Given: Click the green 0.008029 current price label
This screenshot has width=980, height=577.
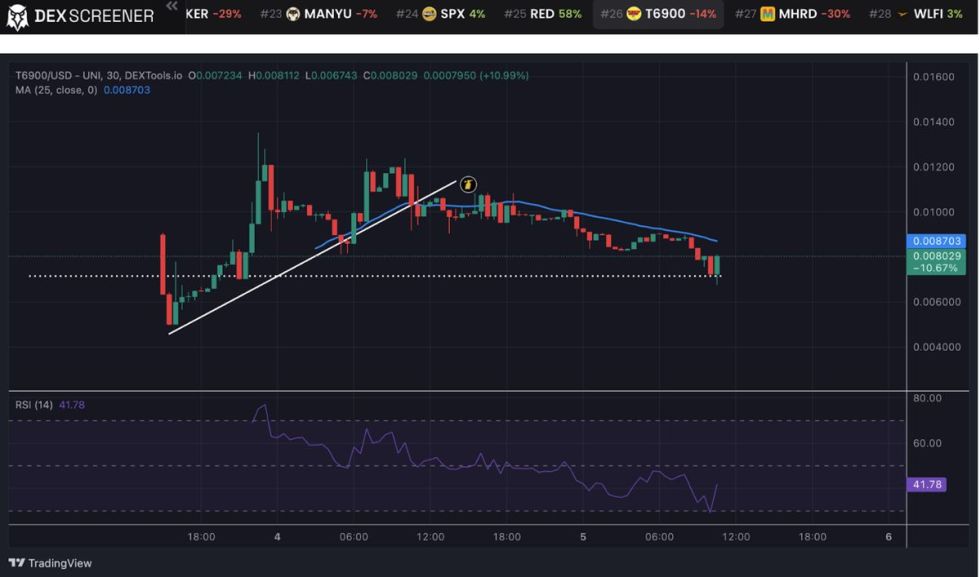Looking at the screenshot, I should [x=936, y=262].
